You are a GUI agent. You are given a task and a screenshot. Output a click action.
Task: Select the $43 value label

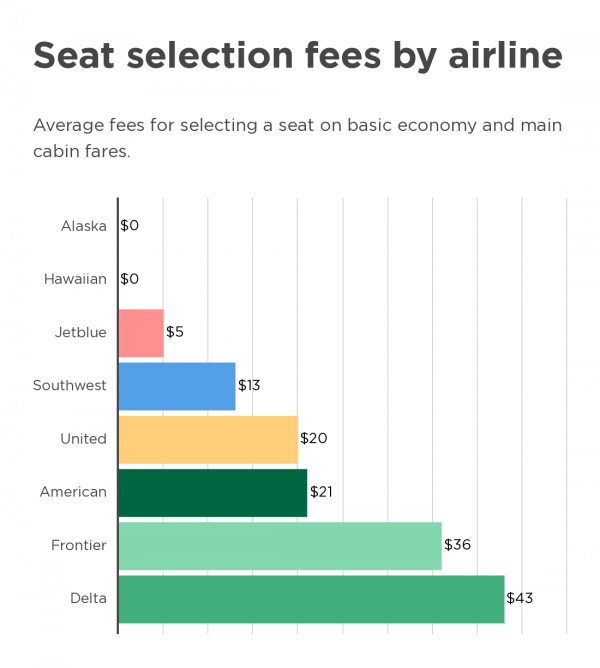click(x=520, y=599)
